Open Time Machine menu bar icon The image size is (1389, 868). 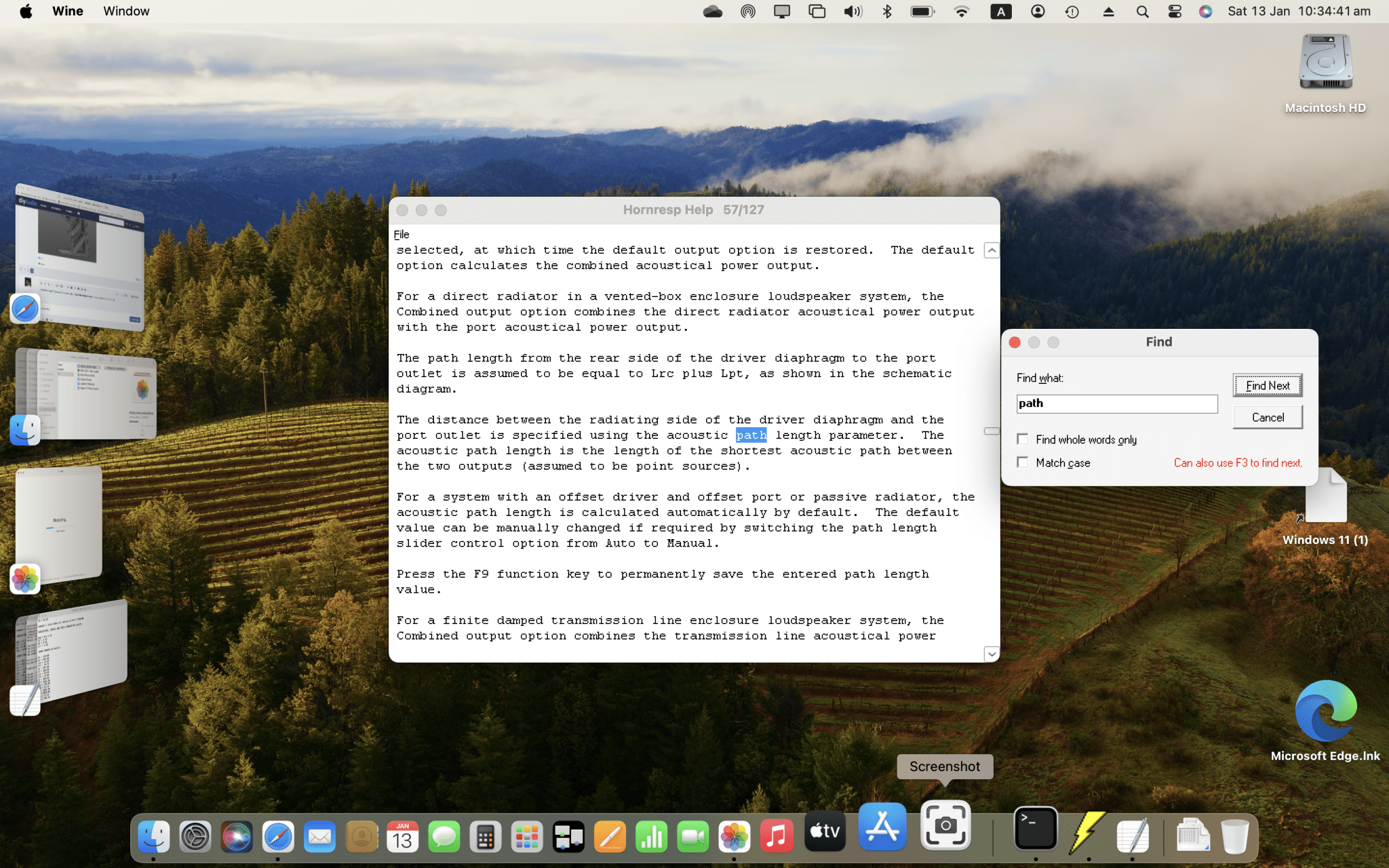[1072, 12]
